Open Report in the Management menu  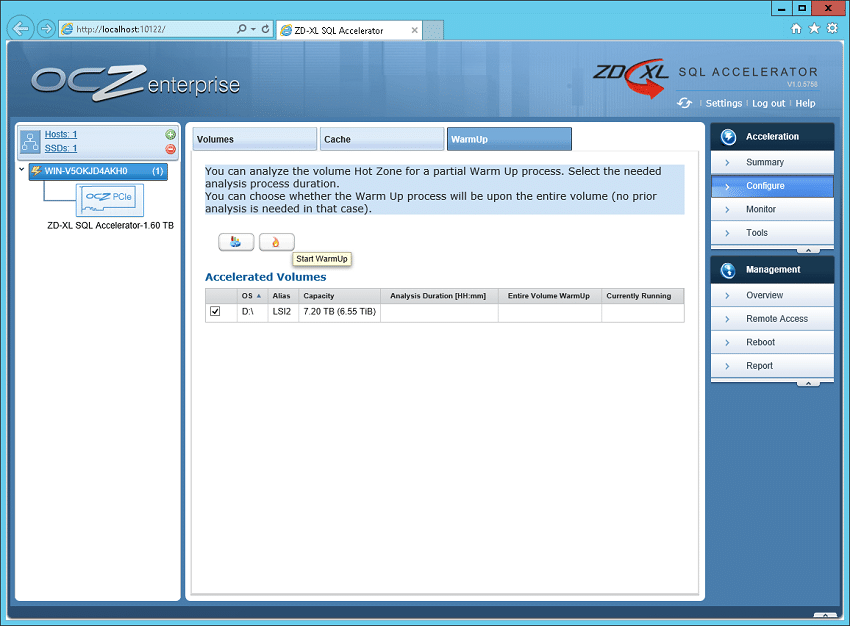click(772, 366)
